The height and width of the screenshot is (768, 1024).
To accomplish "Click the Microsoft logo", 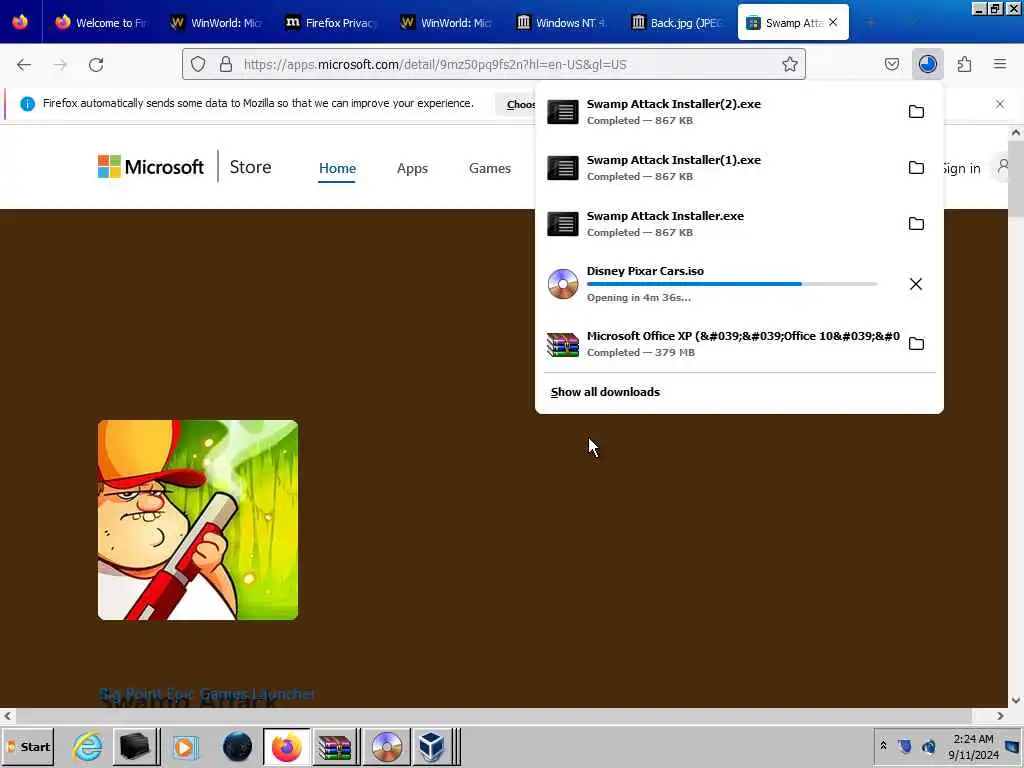I will coord(151,167).
